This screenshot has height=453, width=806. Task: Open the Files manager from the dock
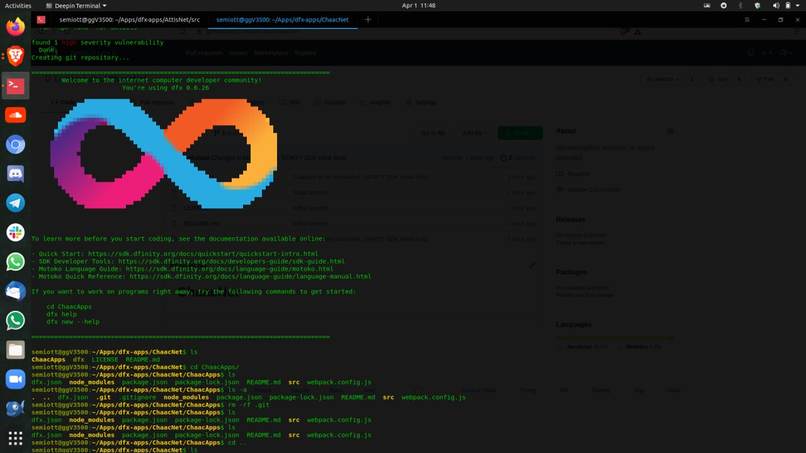[15, 350]
